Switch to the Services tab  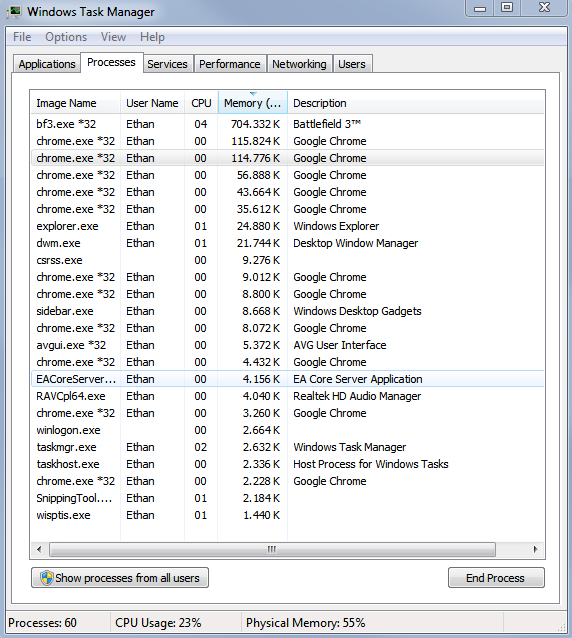[167, 64]
